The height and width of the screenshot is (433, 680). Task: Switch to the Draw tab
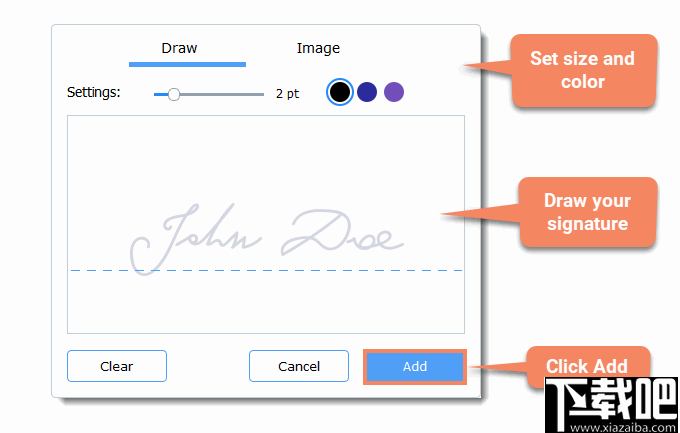click(x=179, y=48)
